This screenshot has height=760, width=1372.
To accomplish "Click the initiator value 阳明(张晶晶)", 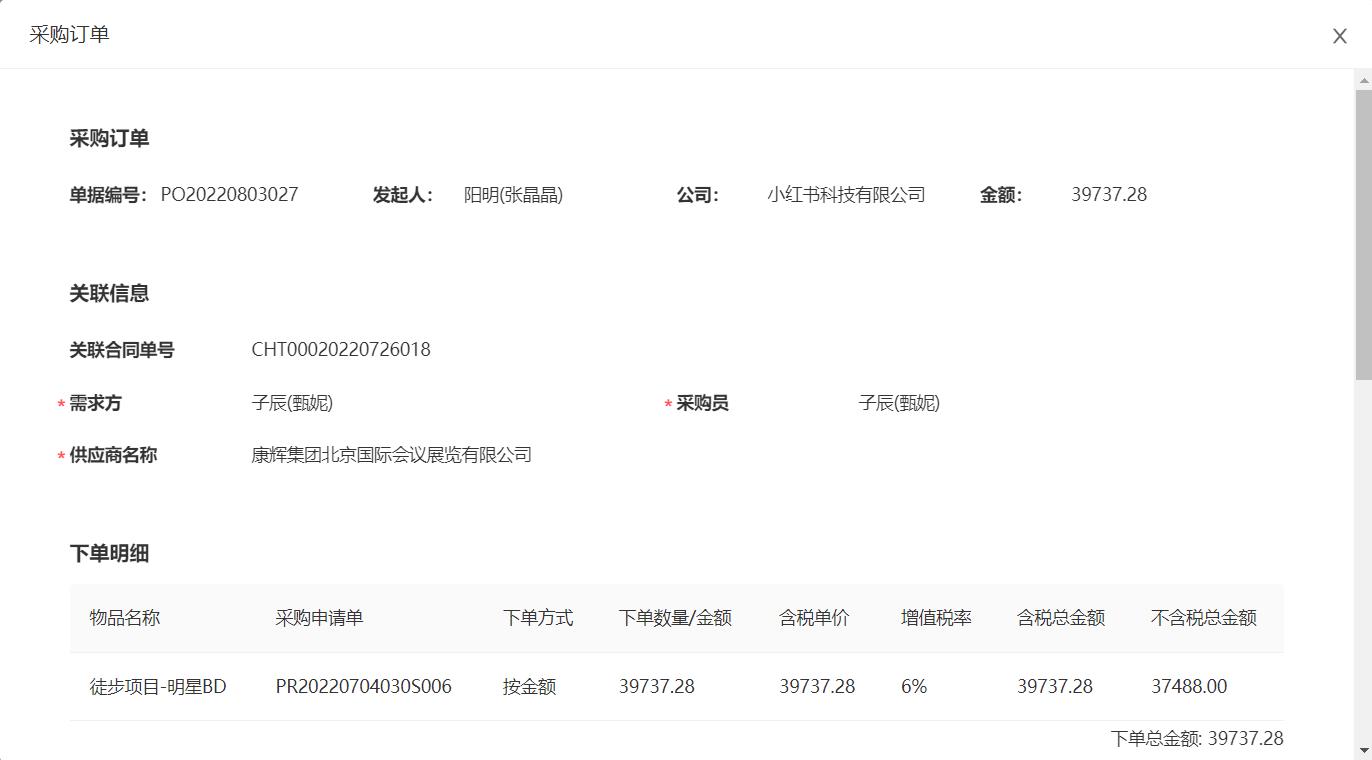I will coord(513,195).
